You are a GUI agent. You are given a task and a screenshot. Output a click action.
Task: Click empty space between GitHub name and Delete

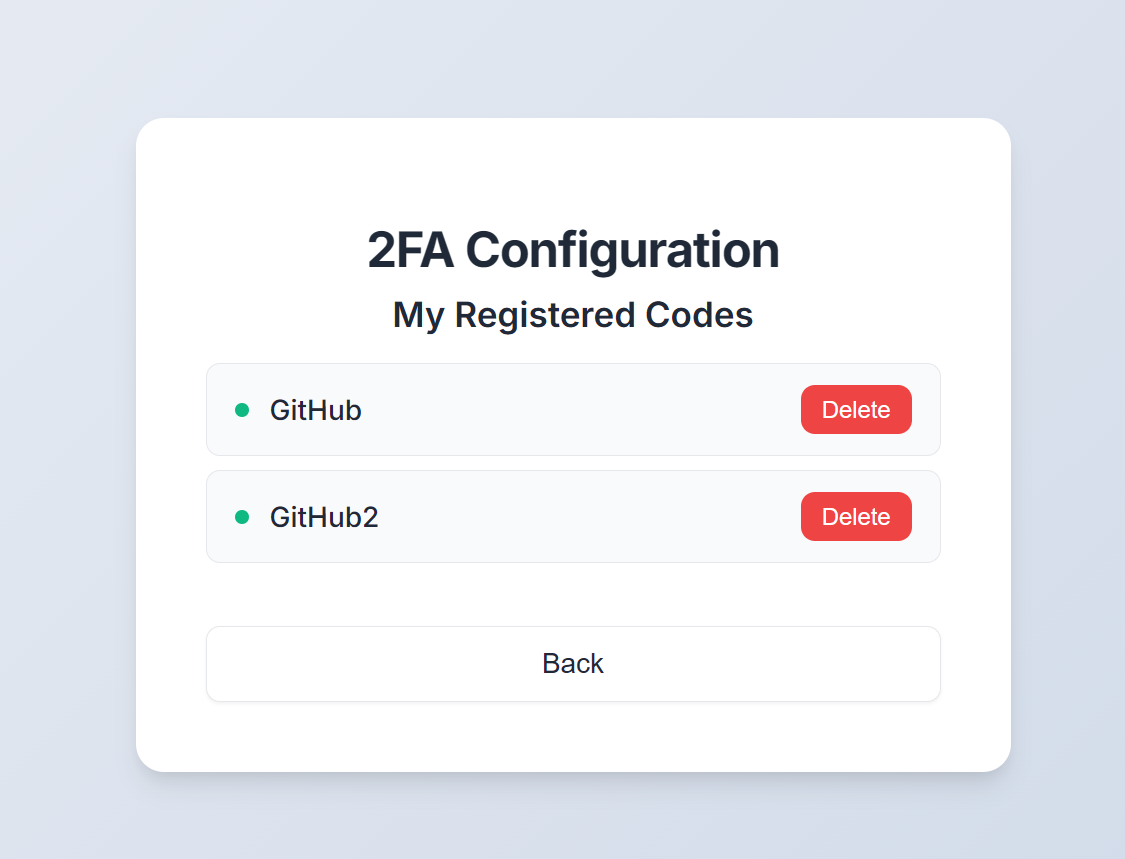pos(580,410)
